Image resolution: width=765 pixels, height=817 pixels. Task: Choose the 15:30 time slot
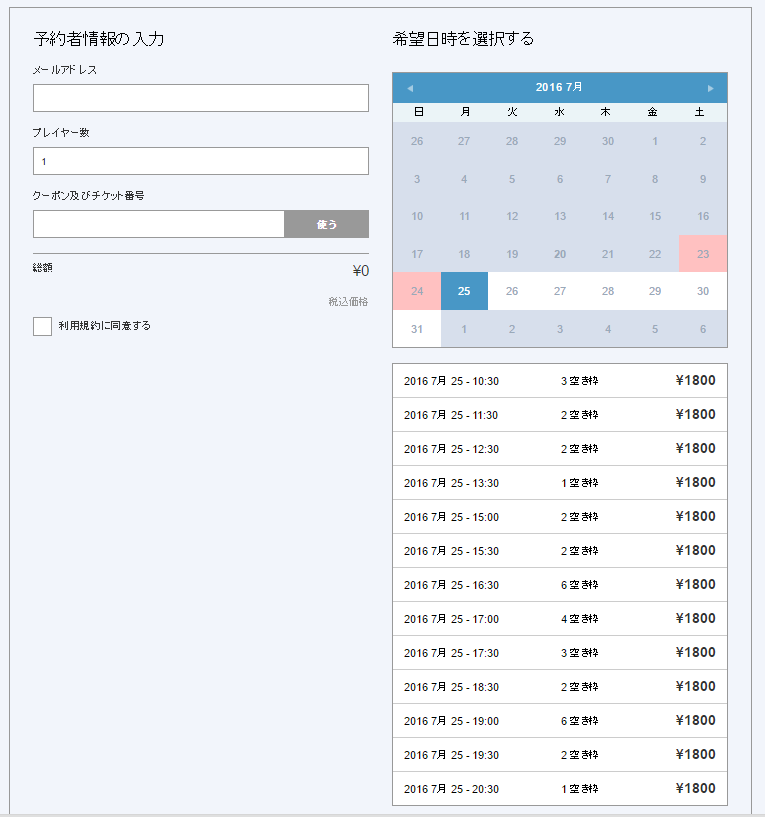560,551
